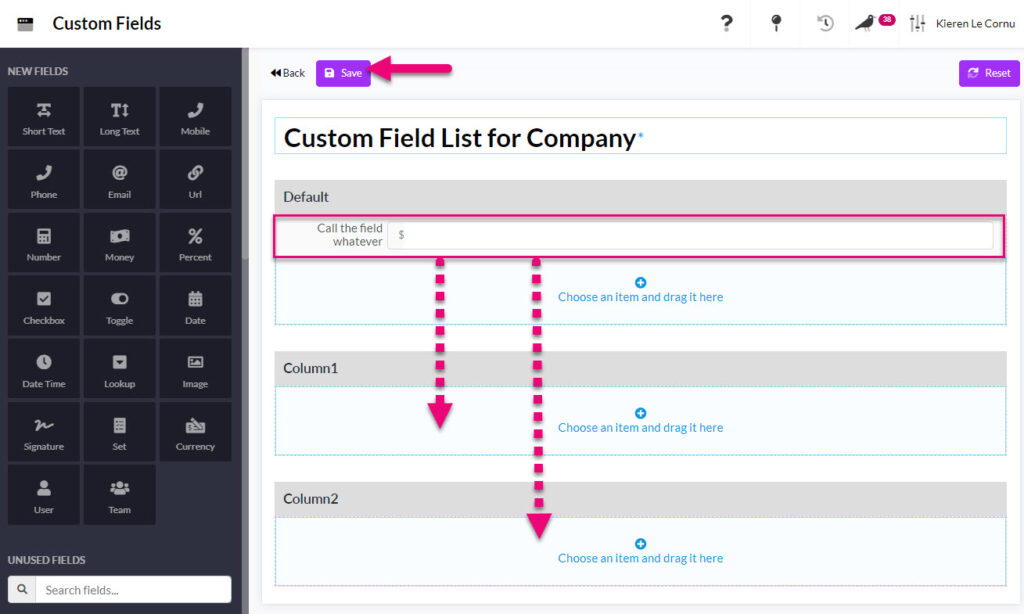The width and height of the screenshot is (1024, 614).
Task: Click the NEW FIELDS heading
Action: click(x=38, y=71)
